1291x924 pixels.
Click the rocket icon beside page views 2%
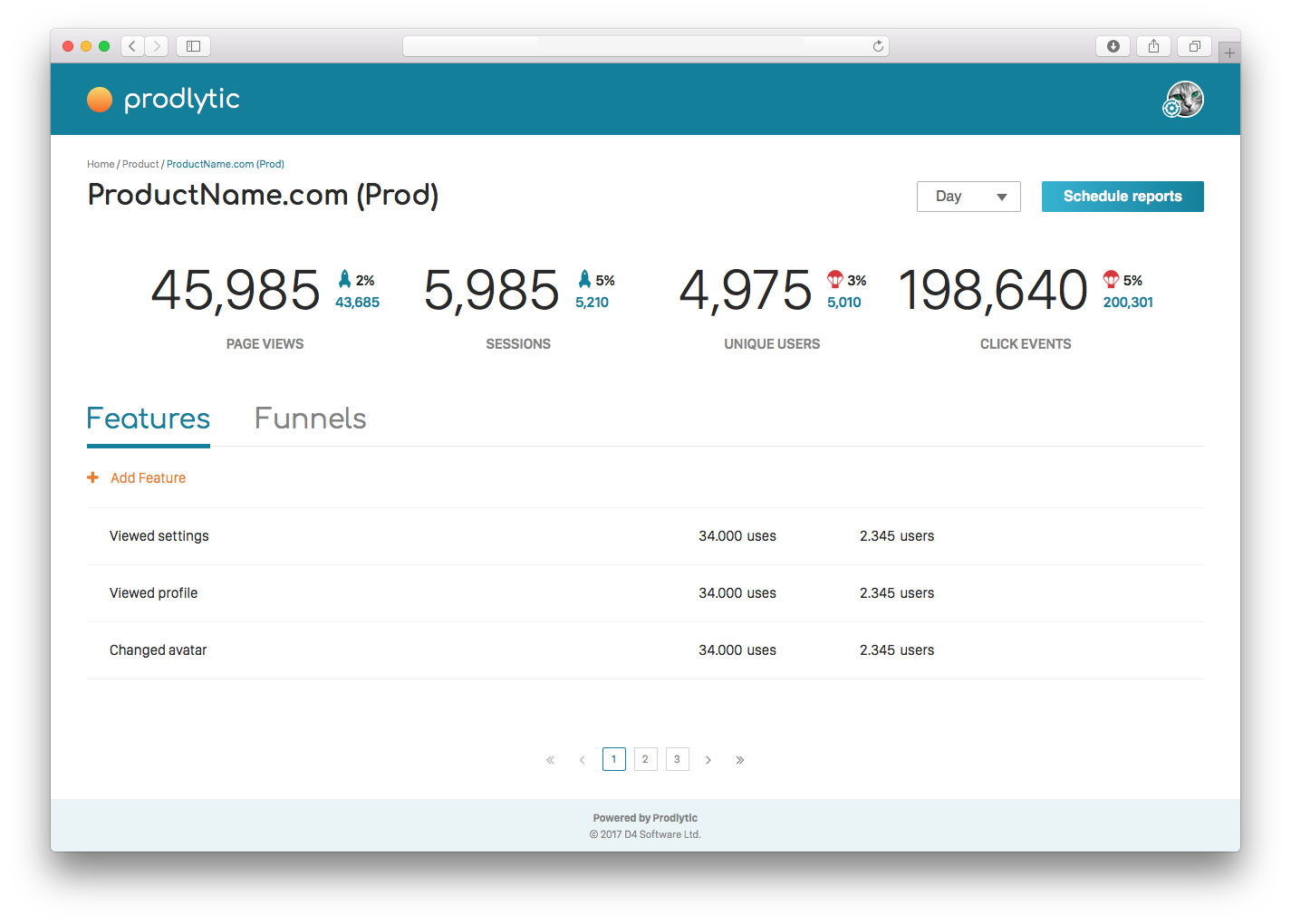[344, 279]
